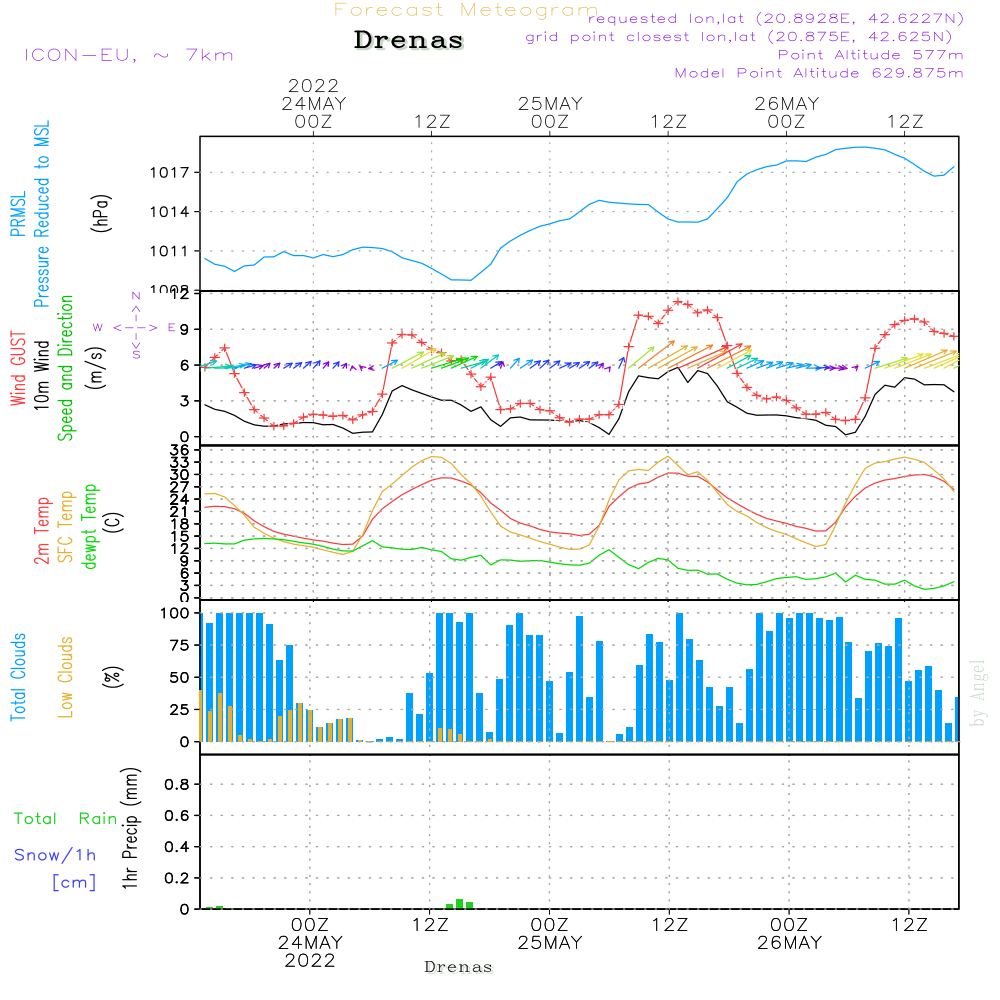Select the blue 'Total Clouds' label
1000x1000 pixels.
pos(18,677)
